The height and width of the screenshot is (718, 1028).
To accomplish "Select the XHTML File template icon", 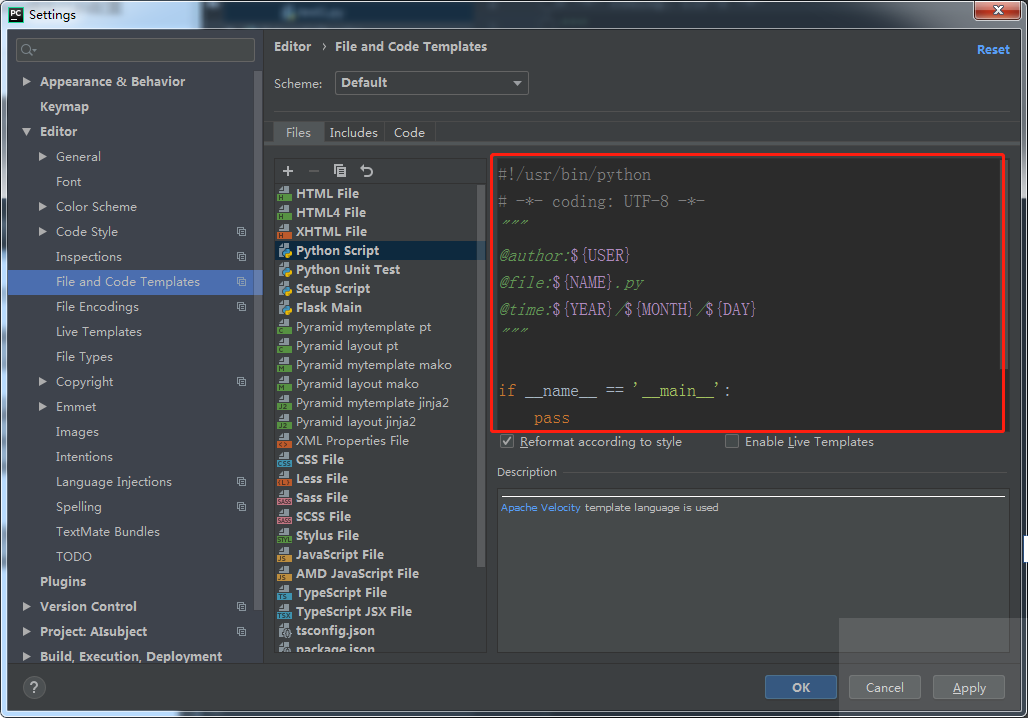I will (x=284, y=231).
